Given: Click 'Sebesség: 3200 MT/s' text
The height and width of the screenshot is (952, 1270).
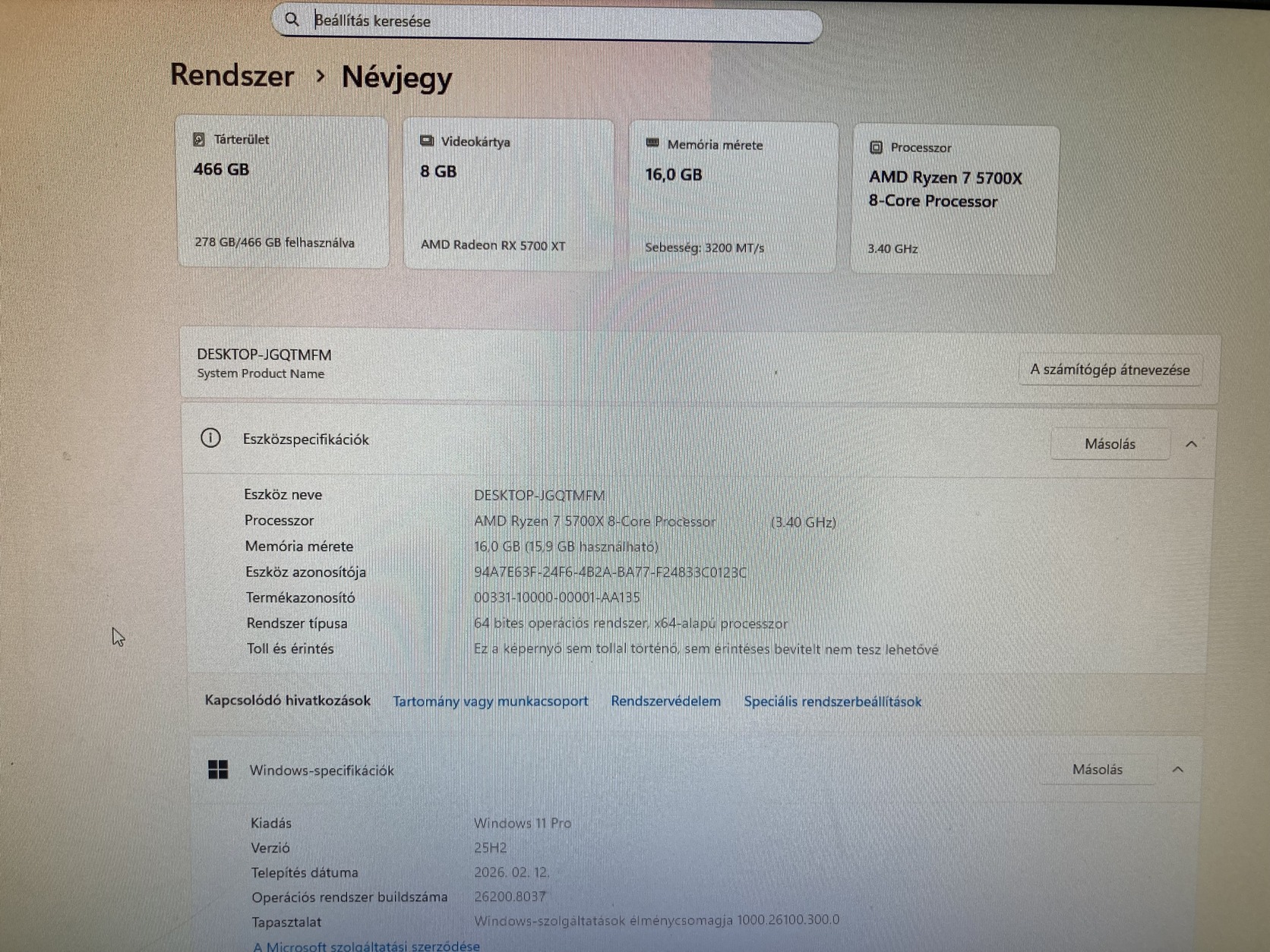Looking at the screenshot, I should pyautogui.click(x=704, y=247).
